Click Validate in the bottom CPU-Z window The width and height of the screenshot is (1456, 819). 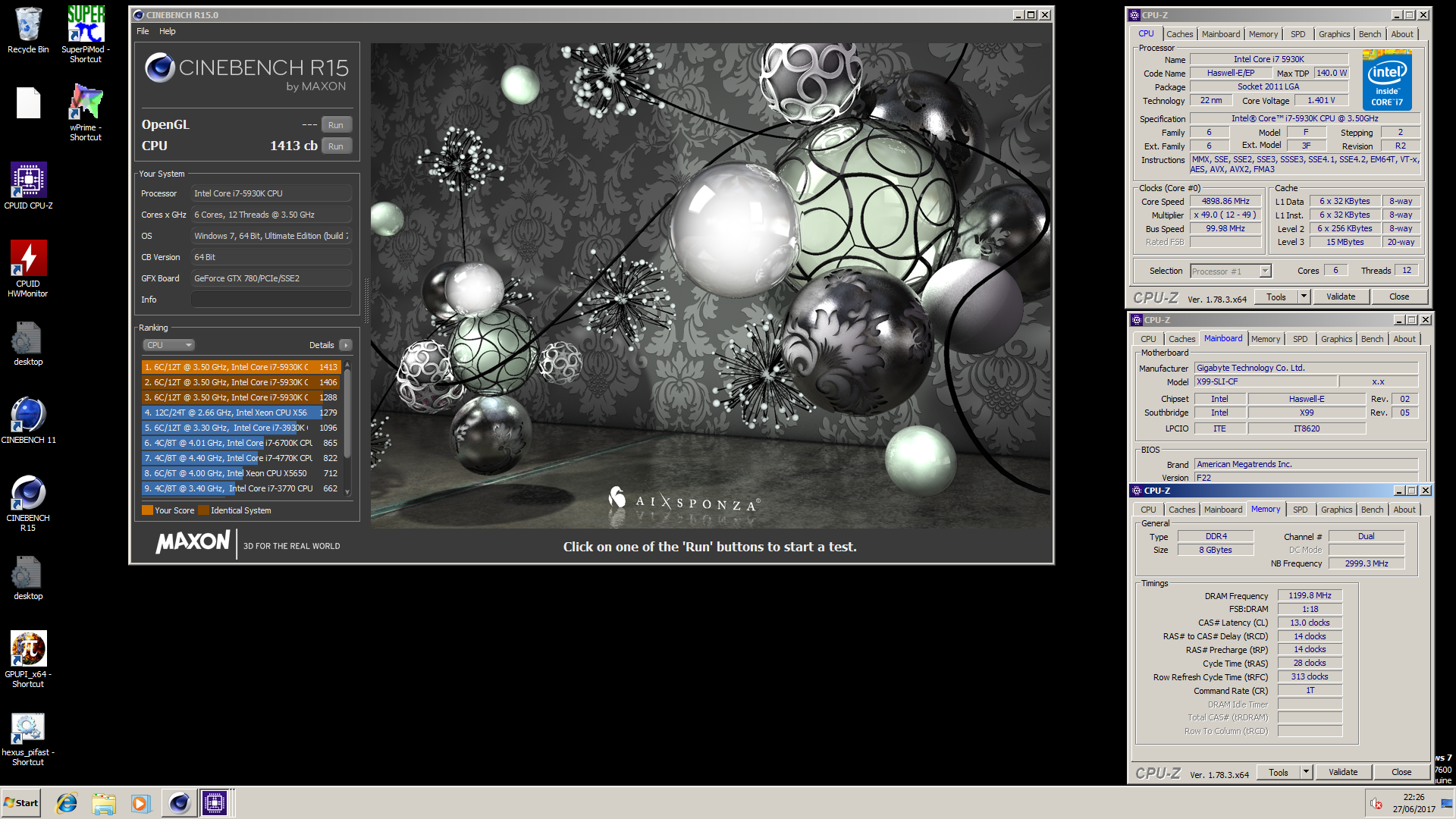coord(1342,772)
